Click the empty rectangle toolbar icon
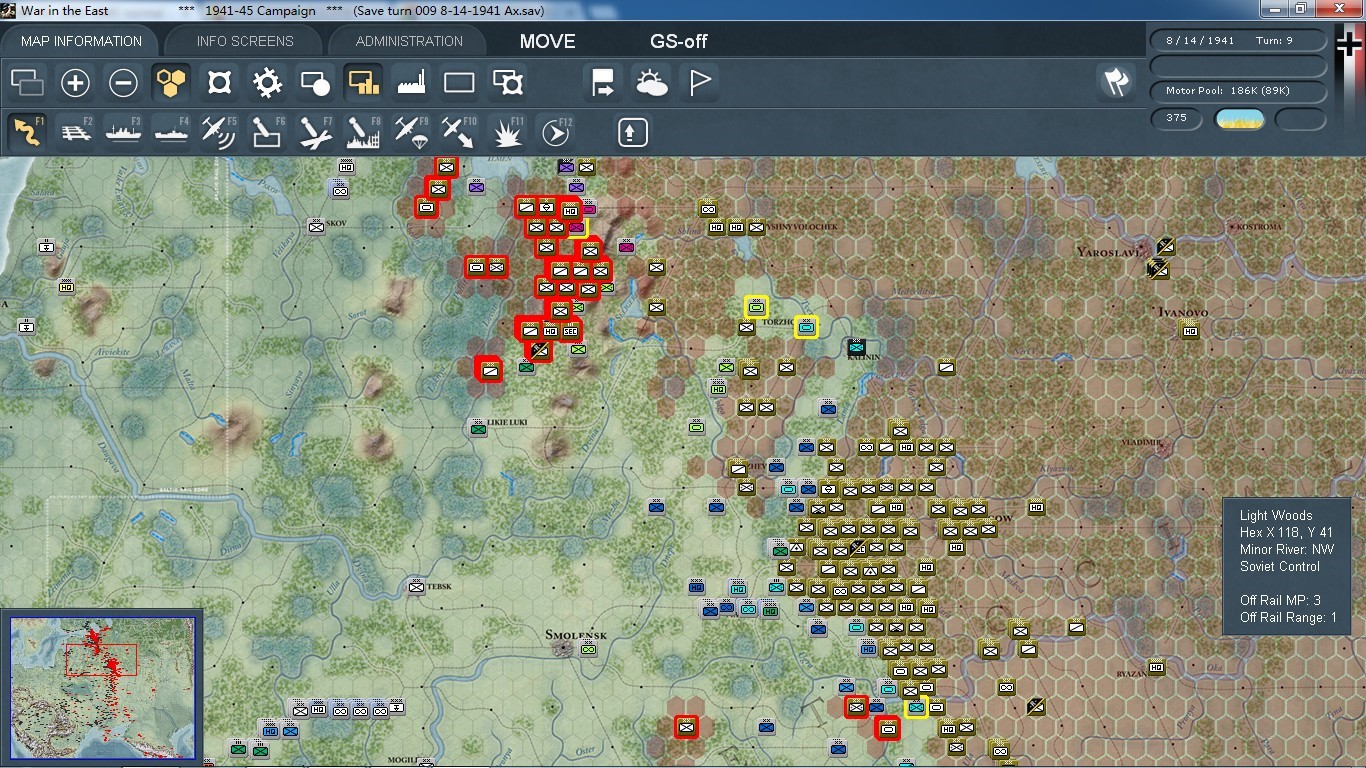The image size is (1366, 768). click(459, 83)
